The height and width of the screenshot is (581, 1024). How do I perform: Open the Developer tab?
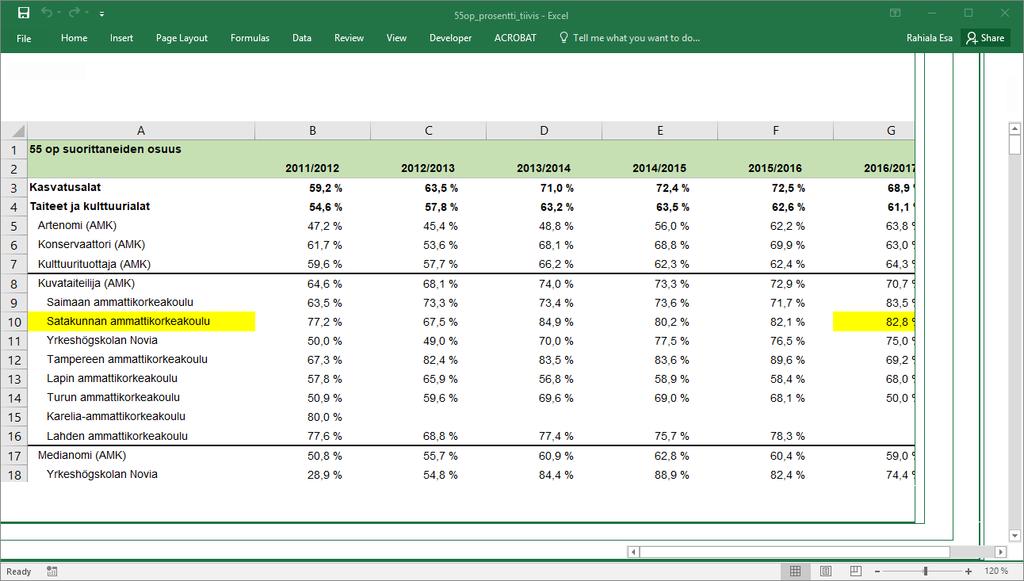tap(451, 38)
